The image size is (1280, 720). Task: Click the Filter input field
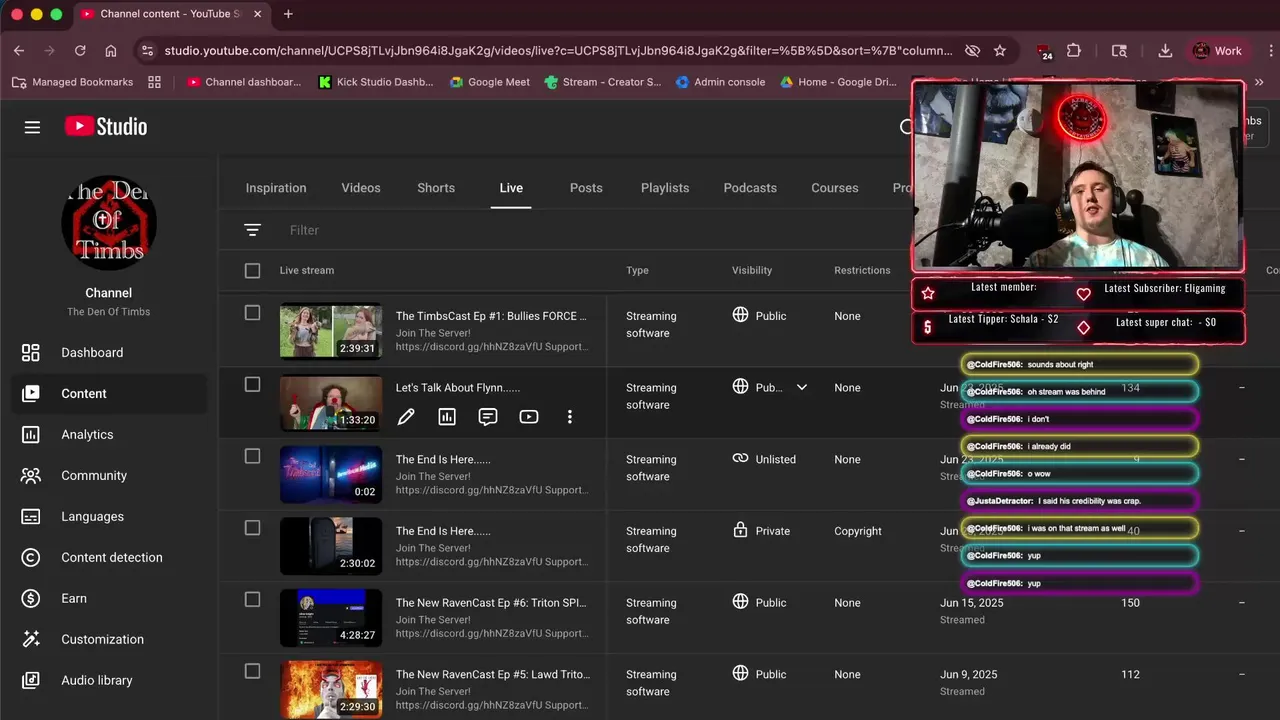590,230
